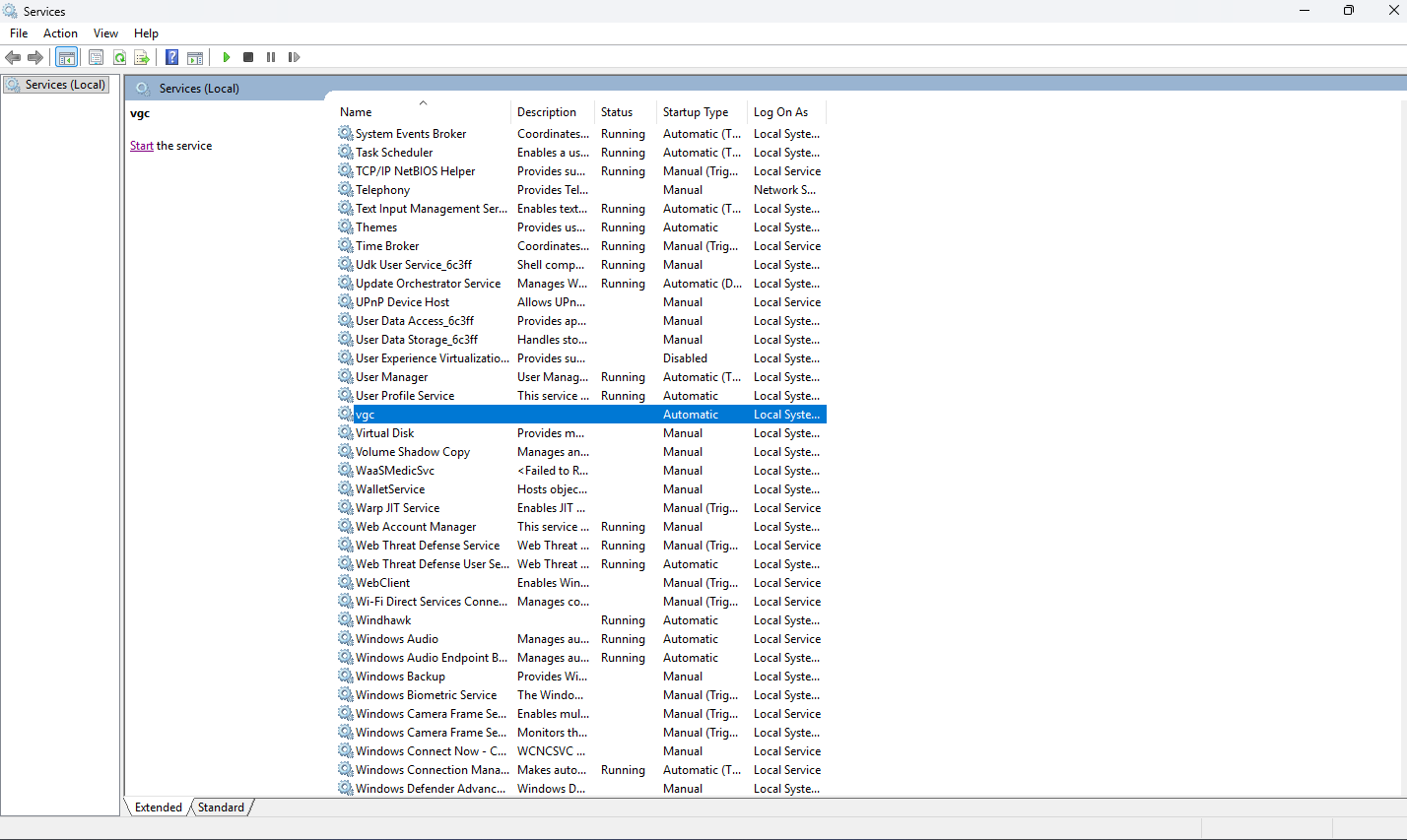Select the Warp JIT Service row

(x=581, y=508)
